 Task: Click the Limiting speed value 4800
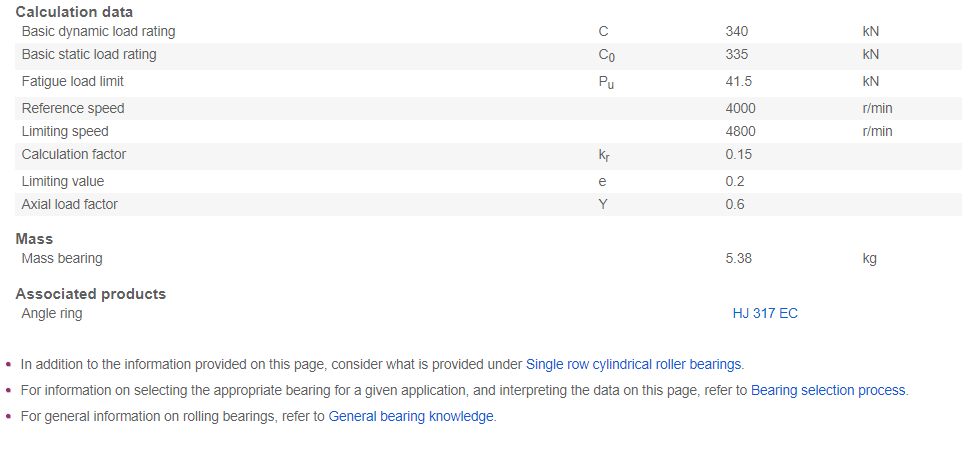[741, 131]
